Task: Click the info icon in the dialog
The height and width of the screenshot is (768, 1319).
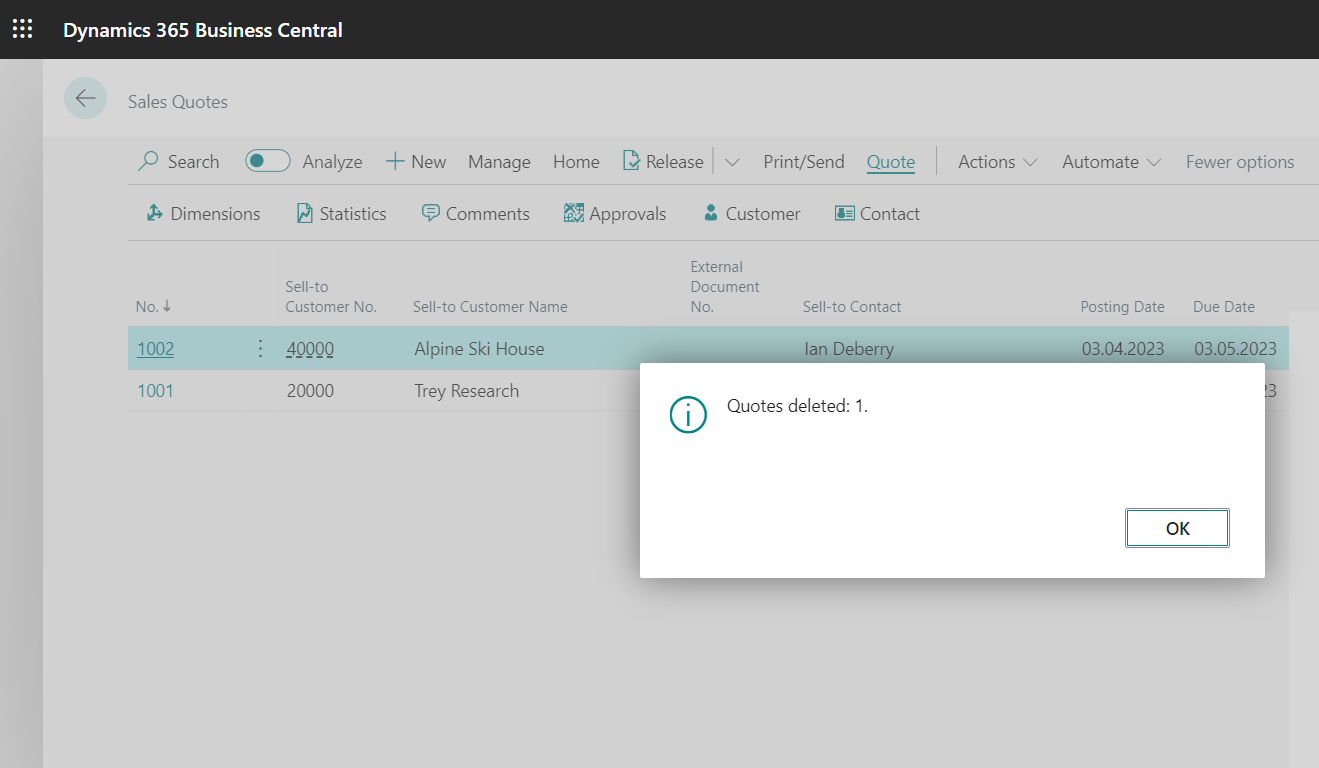Action: tap(688, 414)
